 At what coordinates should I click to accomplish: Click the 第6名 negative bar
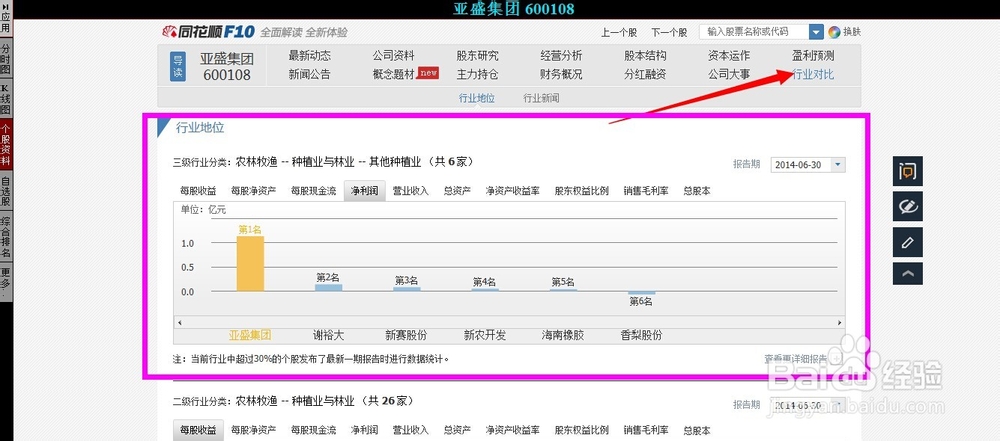(641, 293)
